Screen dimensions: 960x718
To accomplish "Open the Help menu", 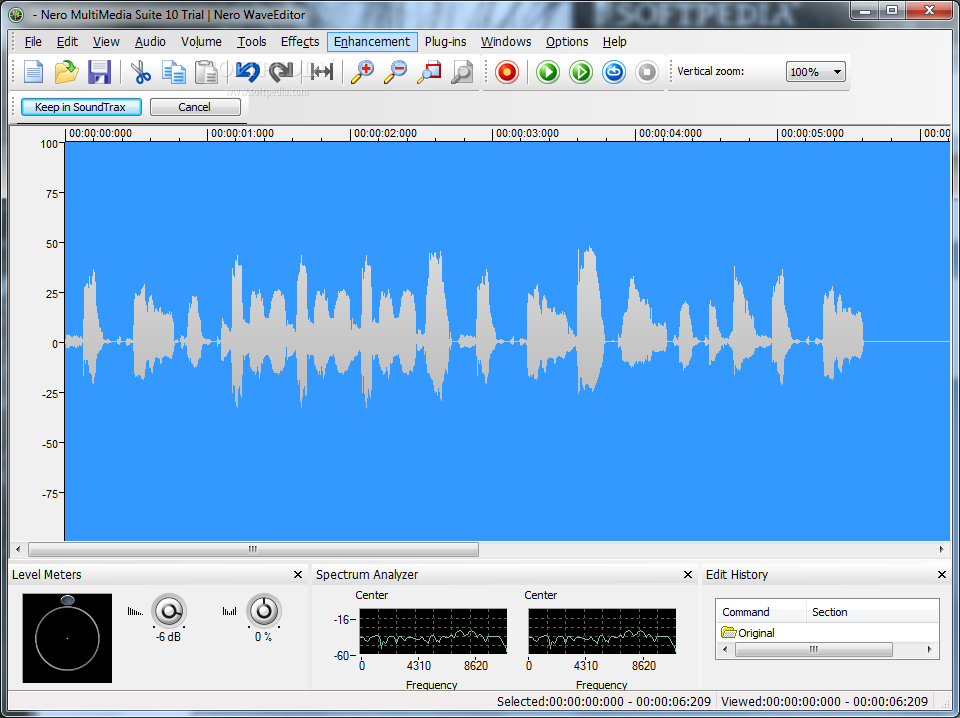I will [614, 42].
